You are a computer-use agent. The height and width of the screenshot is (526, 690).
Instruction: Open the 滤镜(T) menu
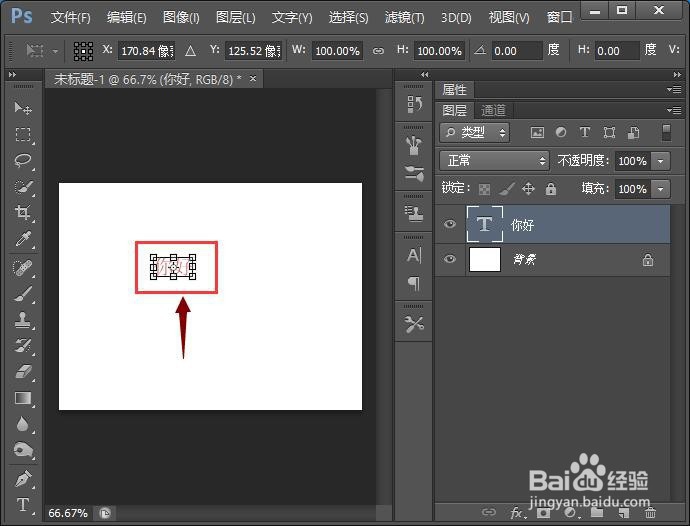click(x=404, y=18)
